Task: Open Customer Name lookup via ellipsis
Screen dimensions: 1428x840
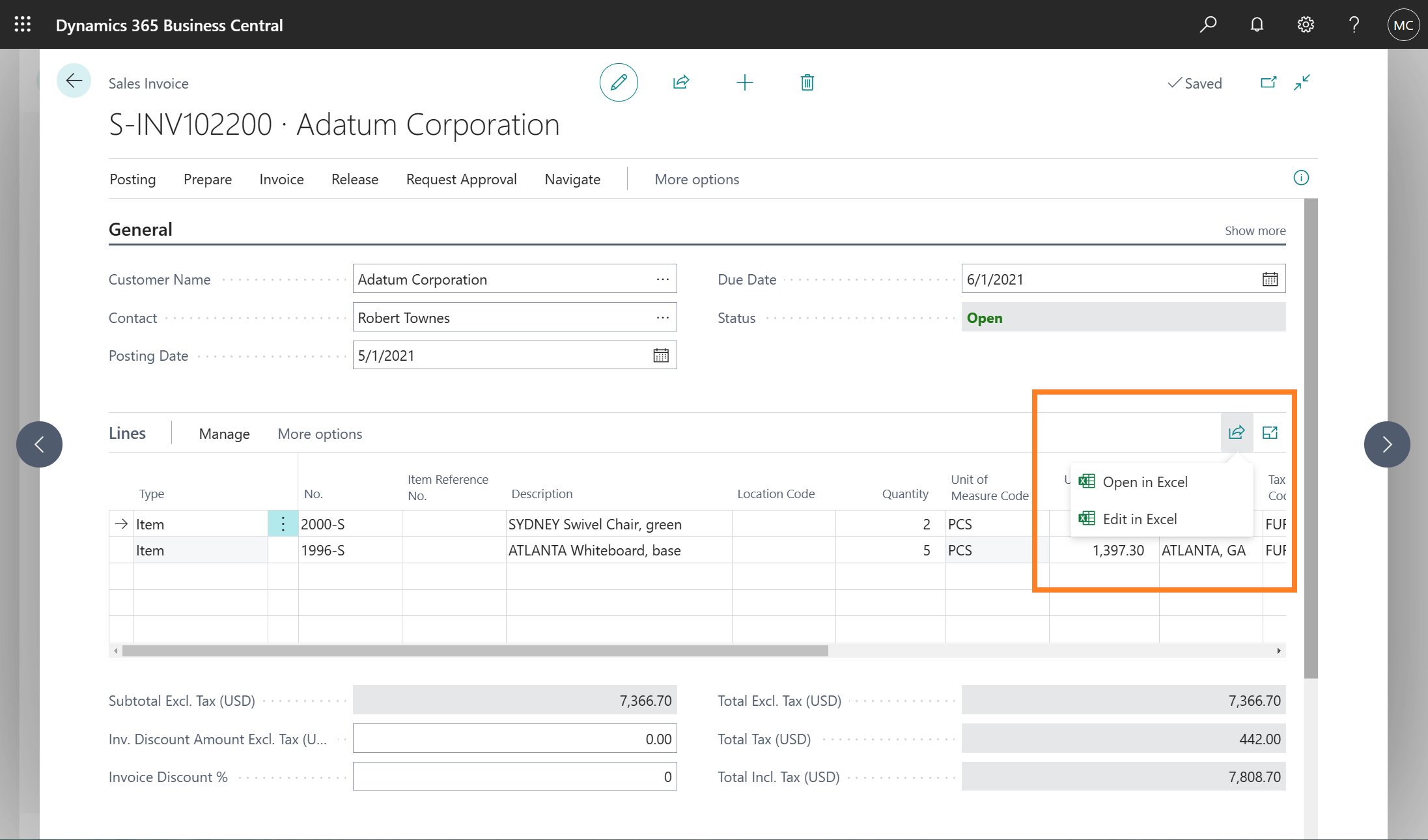Action: 662,279
